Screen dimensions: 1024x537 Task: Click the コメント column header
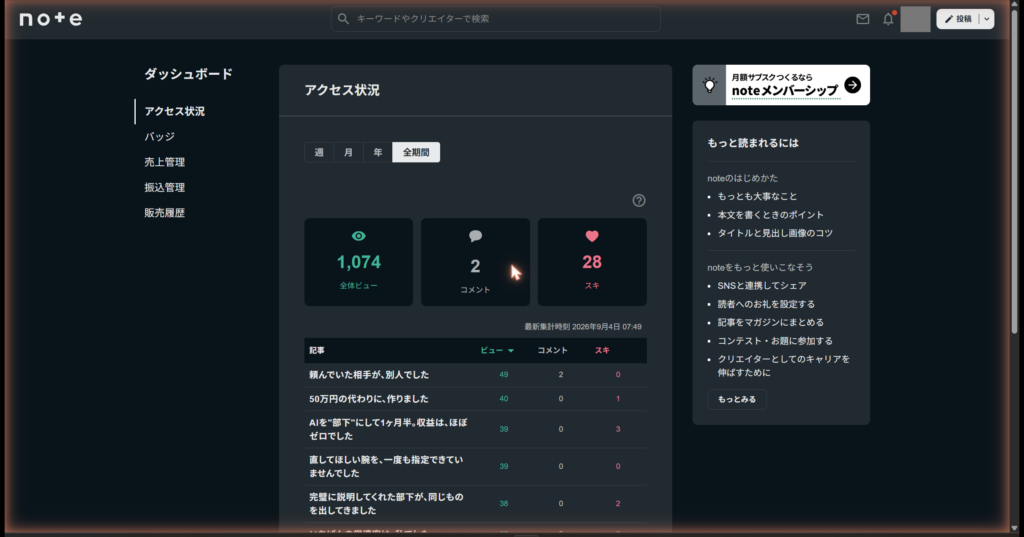click(552, 351)
